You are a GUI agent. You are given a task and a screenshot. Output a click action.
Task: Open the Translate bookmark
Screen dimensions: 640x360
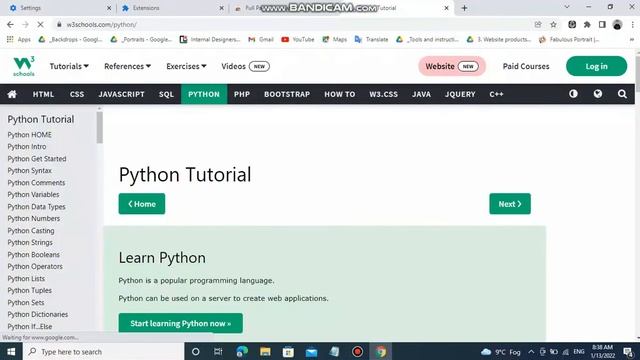pyautogui.click(x=371, y=40)
